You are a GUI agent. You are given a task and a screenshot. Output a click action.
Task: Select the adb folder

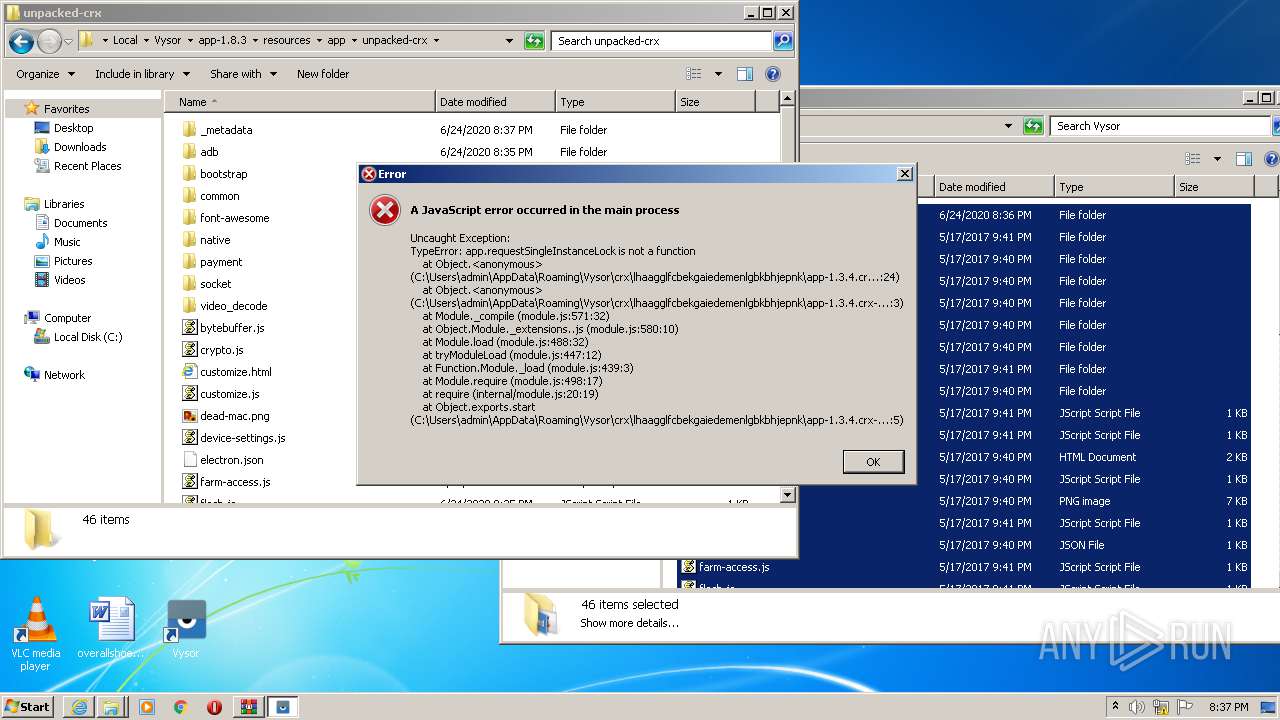point(209,152)
